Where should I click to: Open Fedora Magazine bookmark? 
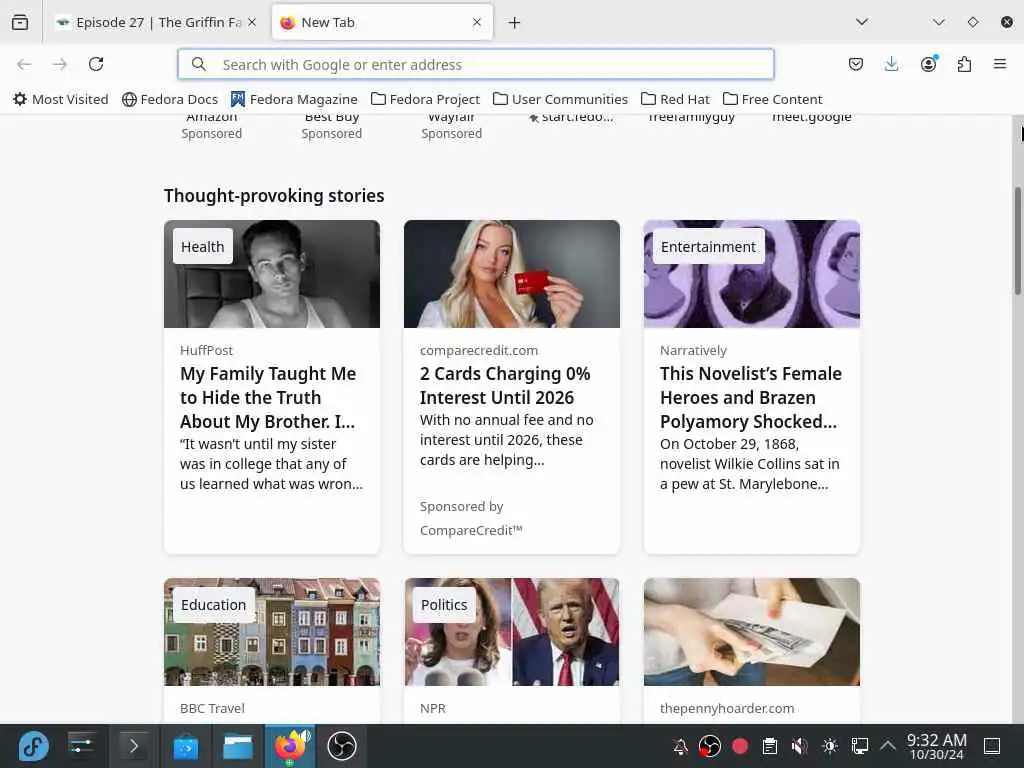295,99
